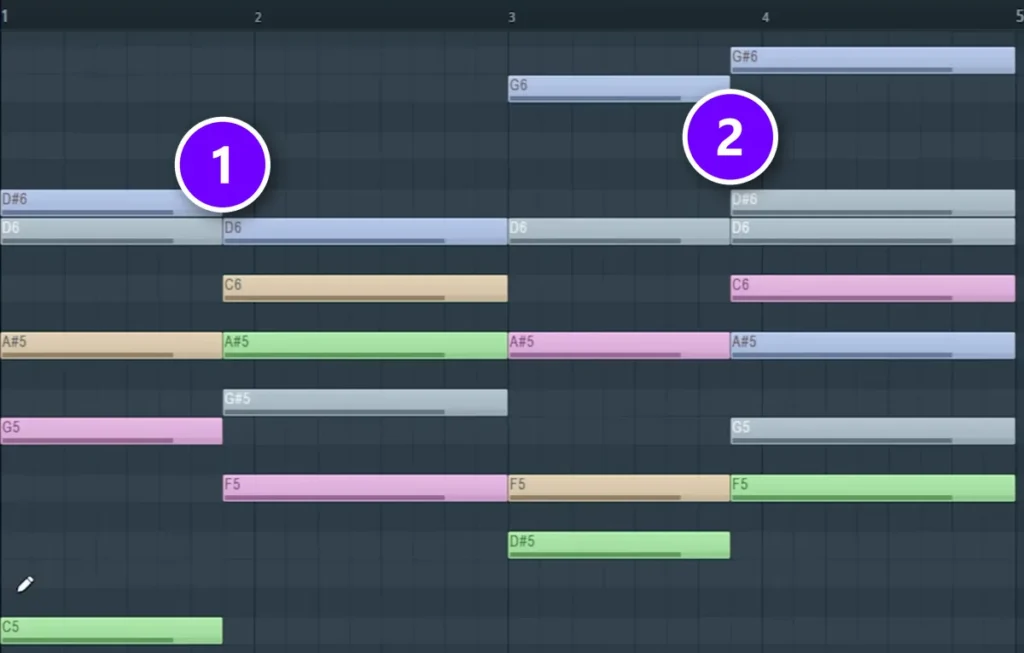
Task: Select the gray D6 note below gray D#6
Action: pos(872,232)
